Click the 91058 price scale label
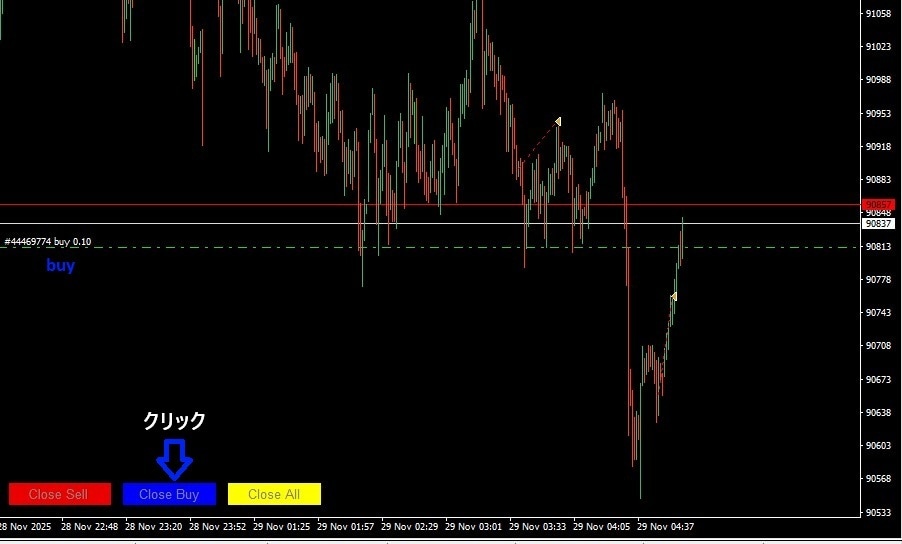Image resolution: width=902 pixels, height=544 pixels. (878, 13)
